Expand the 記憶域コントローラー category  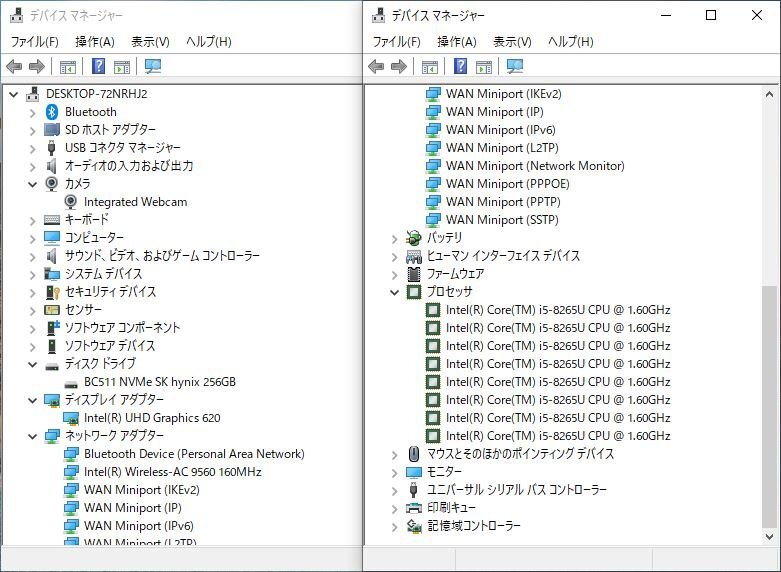pos(394,527)
